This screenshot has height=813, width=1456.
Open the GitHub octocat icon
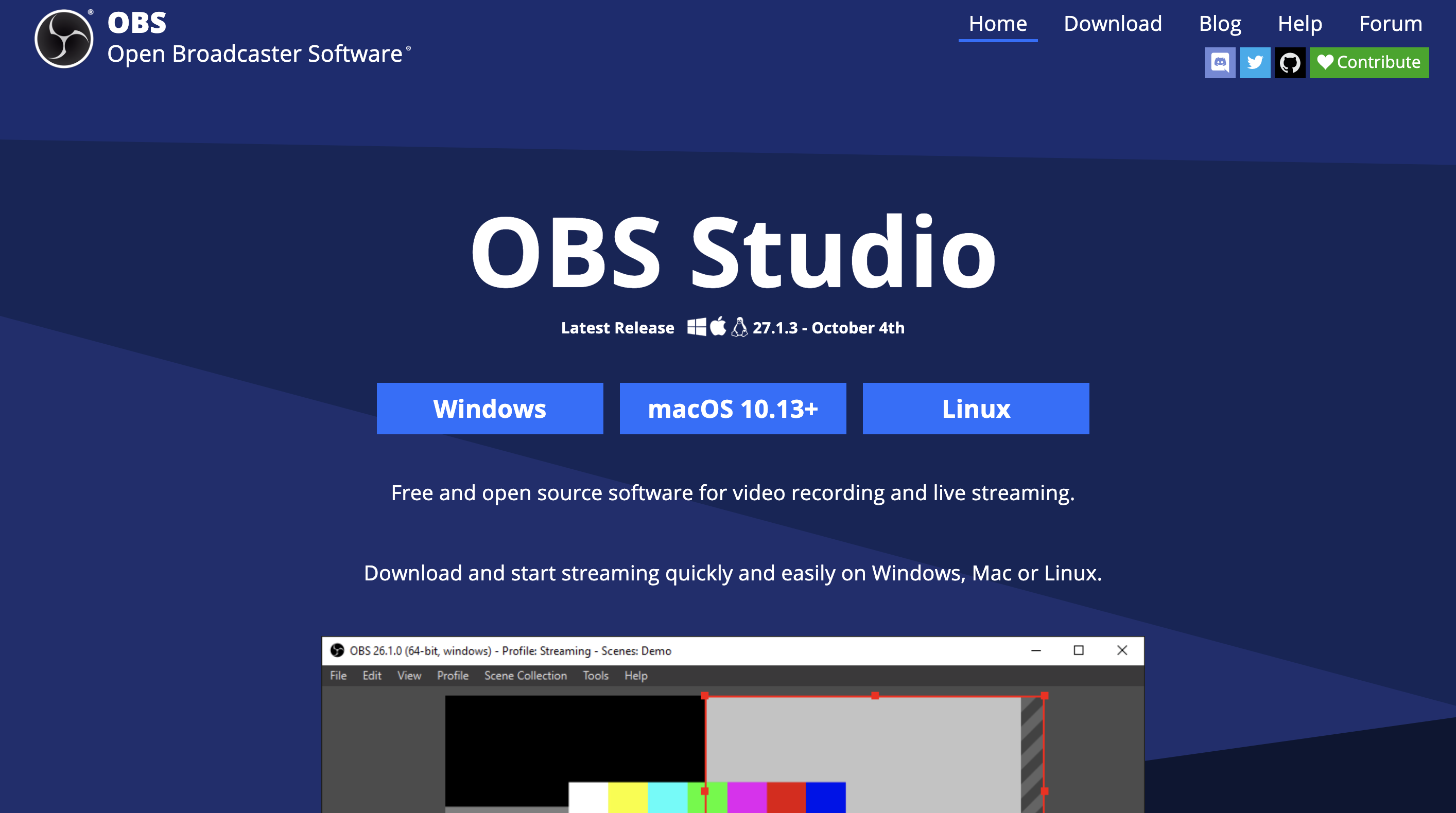(x=1289, y=62)
